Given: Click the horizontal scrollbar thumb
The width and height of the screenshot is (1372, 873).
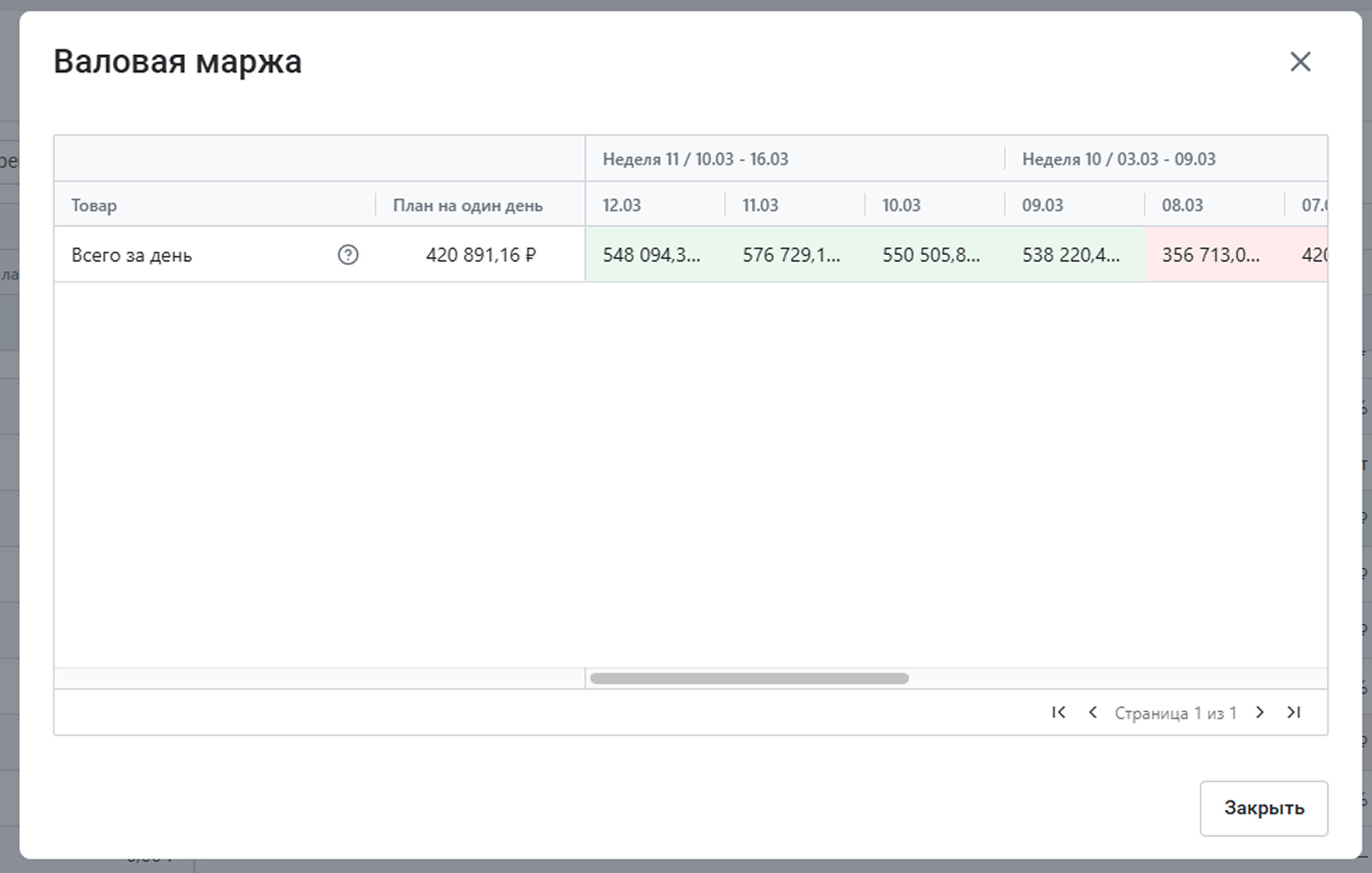Looking at the screenshot, I should coord(749,678).
